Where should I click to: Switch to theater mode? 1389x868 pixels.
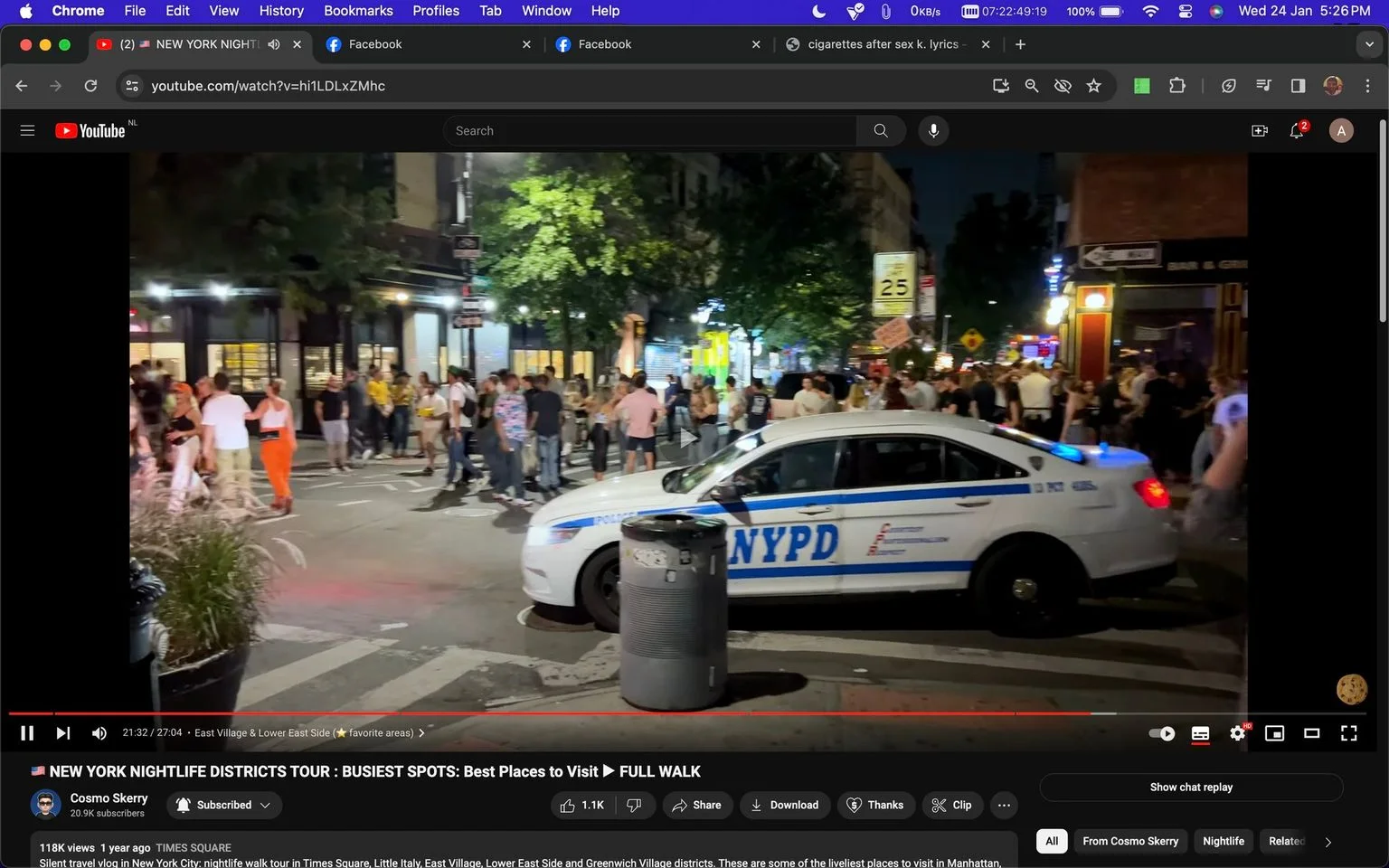click(x=1311, y=733)
